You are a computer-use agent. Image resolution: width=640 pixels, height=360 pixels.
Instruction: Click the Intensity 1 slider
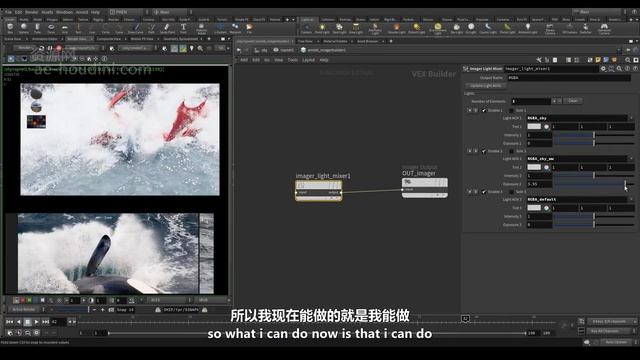coord(594,135)
